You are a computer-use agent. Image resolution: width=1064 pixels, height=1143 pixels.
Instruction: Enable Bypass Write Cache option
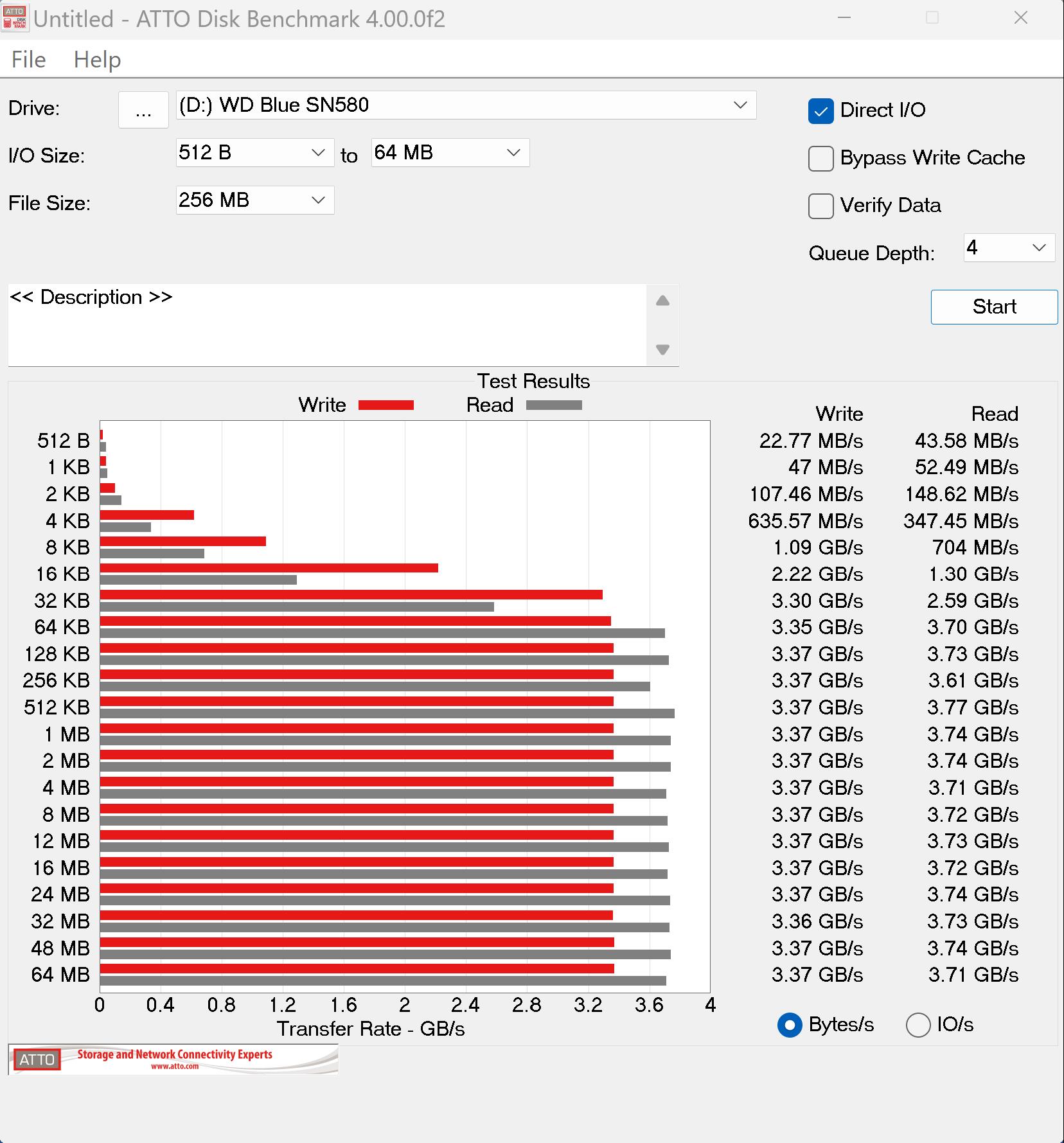(820, 158)
